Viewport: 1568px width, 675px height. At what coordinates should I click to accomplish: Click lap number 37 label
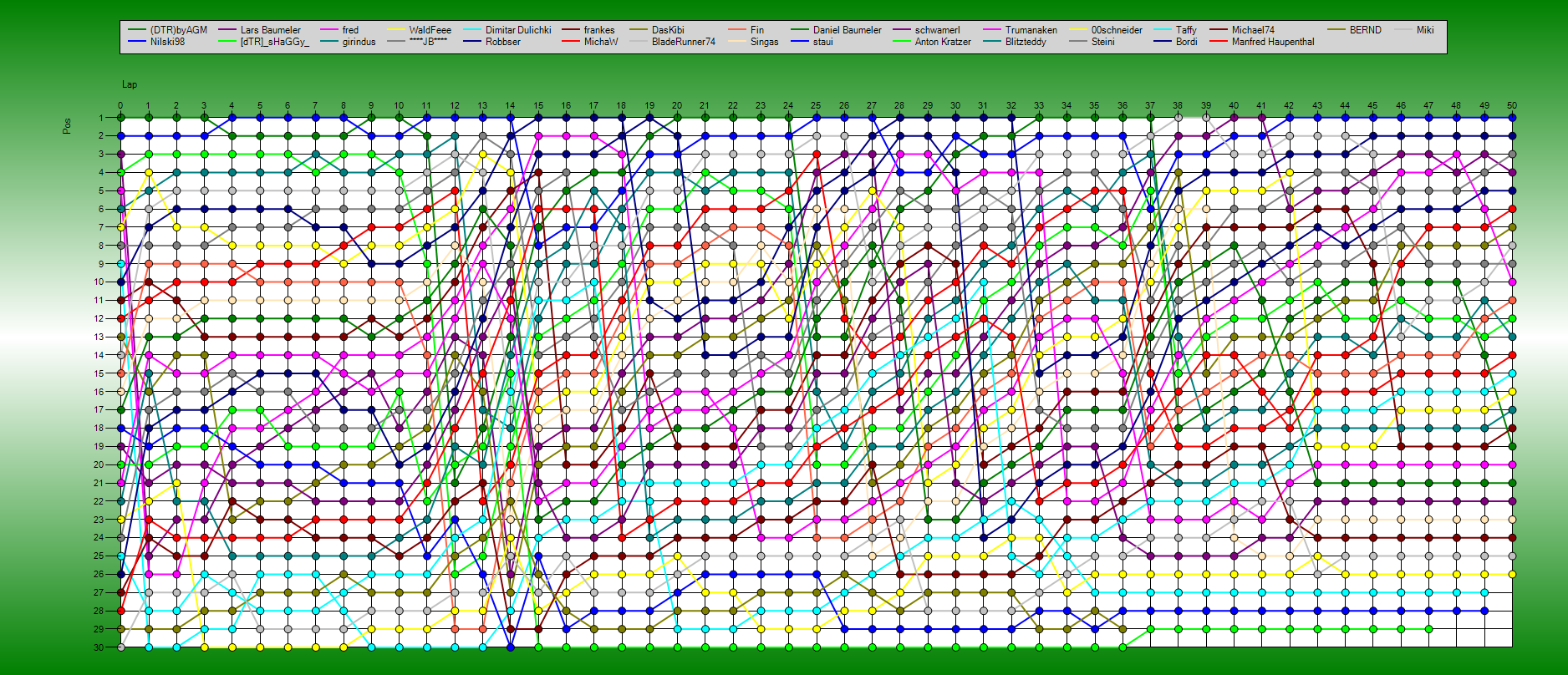1150,106
